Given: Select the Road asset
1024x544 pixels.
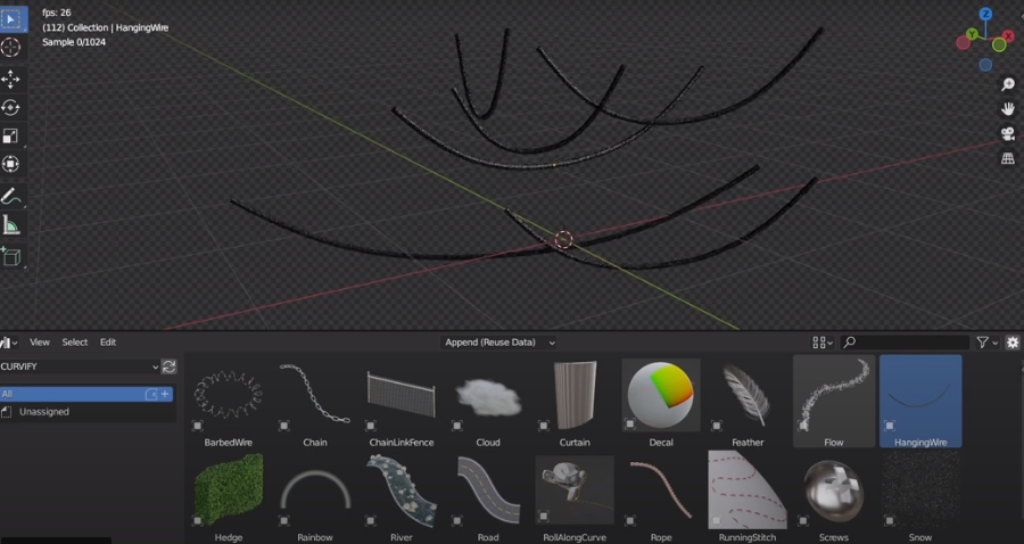Looking at the screenshot, I should 488,498.
